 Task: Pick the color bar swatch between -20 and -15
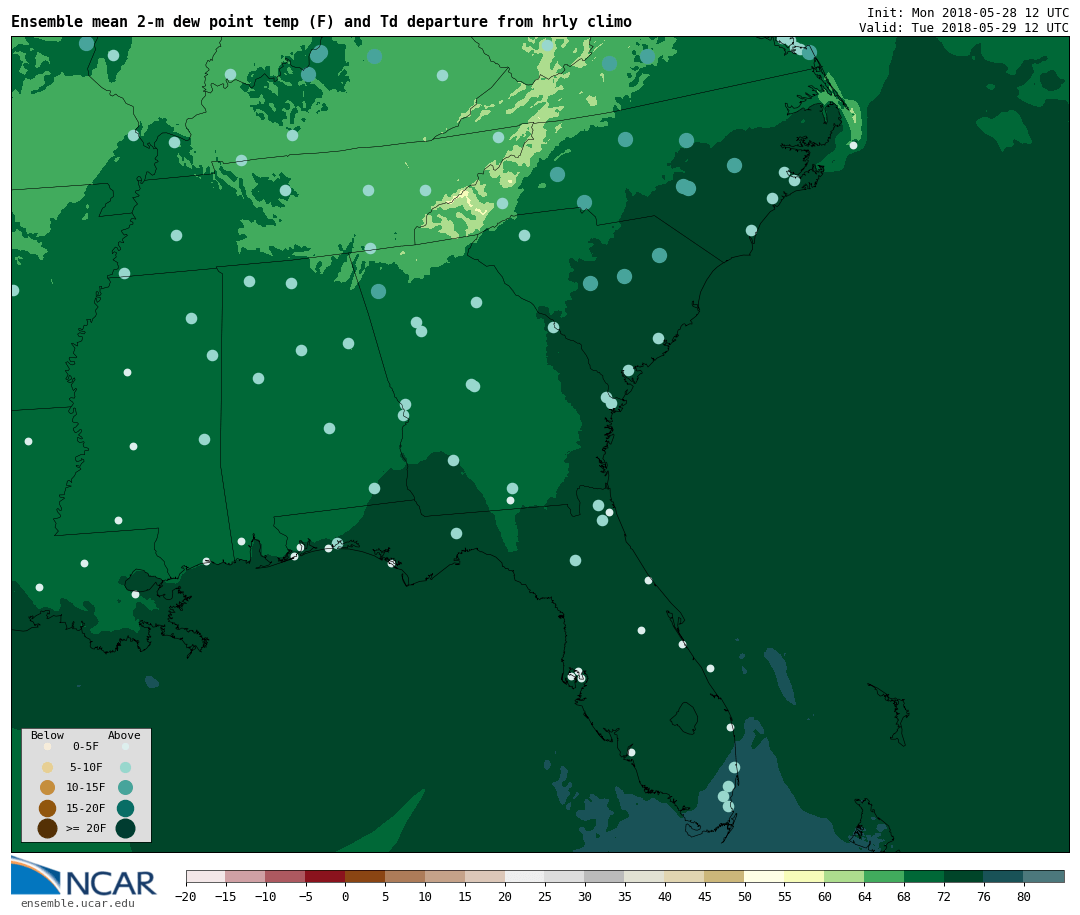206,876
